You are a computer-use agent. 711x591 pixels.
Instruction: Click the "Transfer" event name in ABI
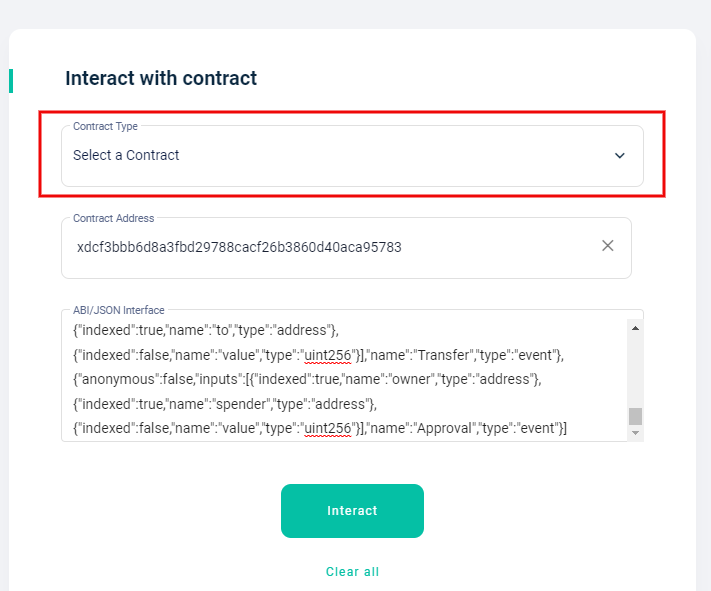pos(447,354)
